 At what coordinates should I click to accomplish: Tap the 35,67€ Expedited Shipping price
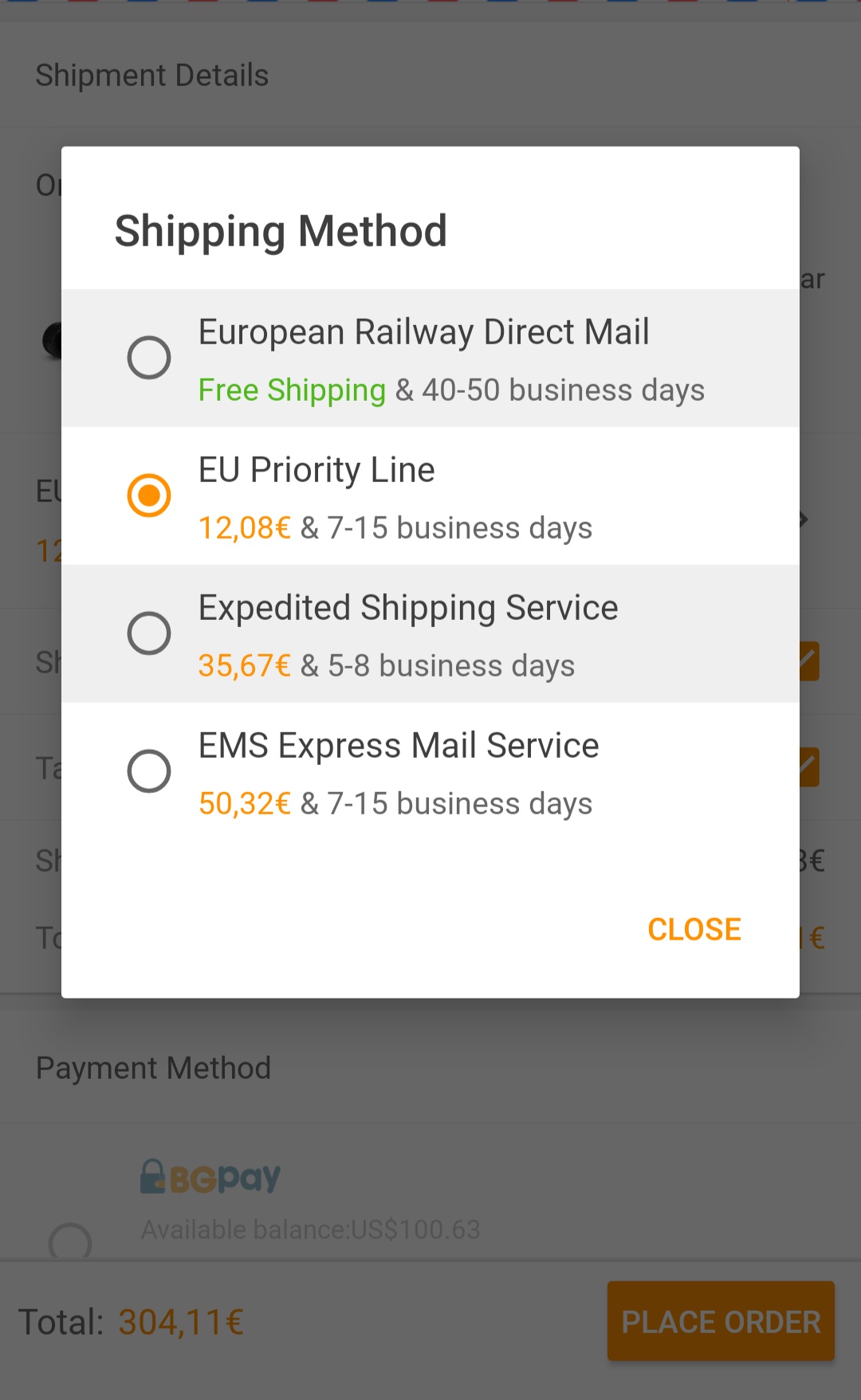[245, 666]
